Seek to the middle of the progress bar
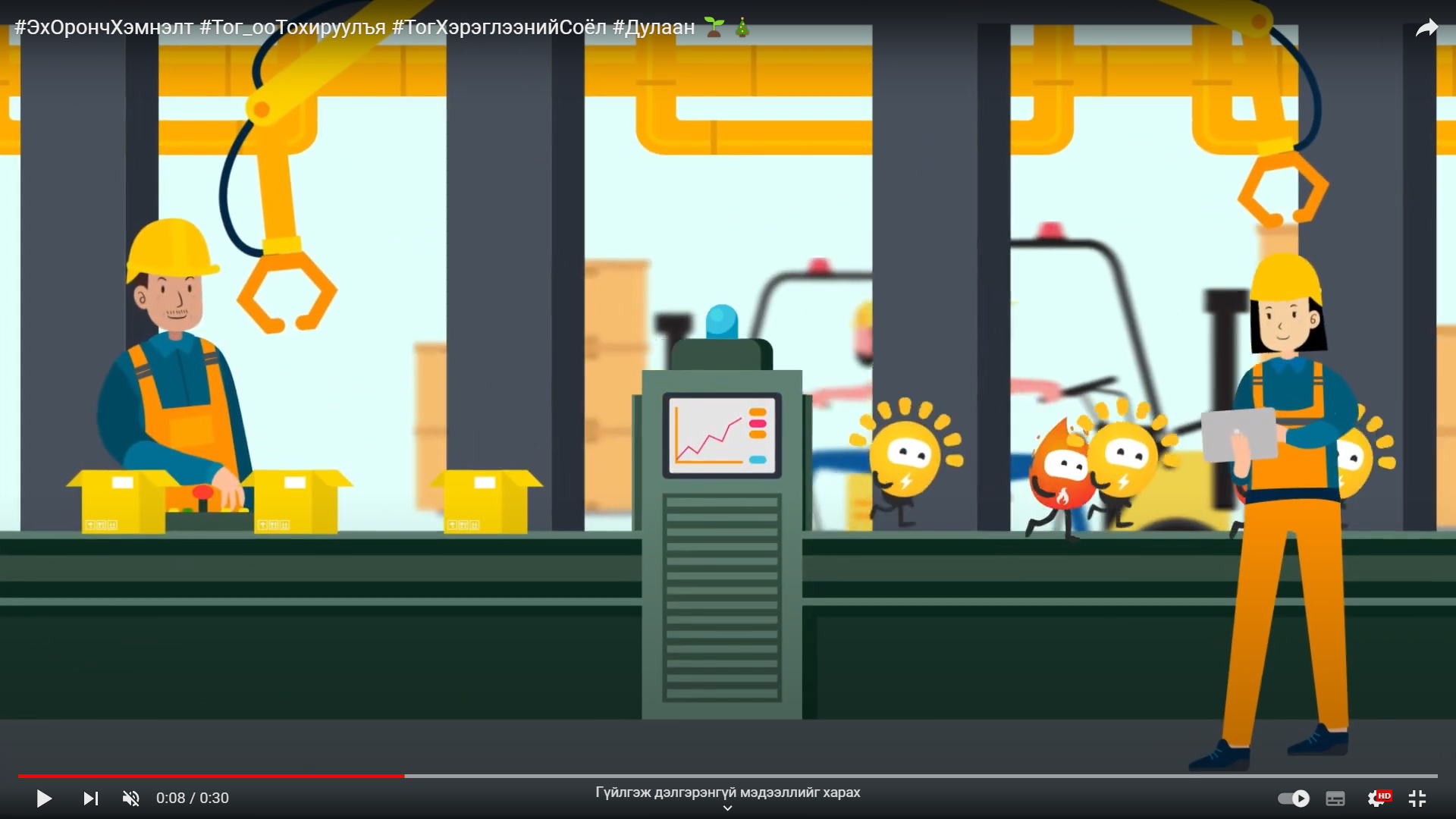Image resolution: width=1456 pixels, height=819 pixels. point(728,776)
